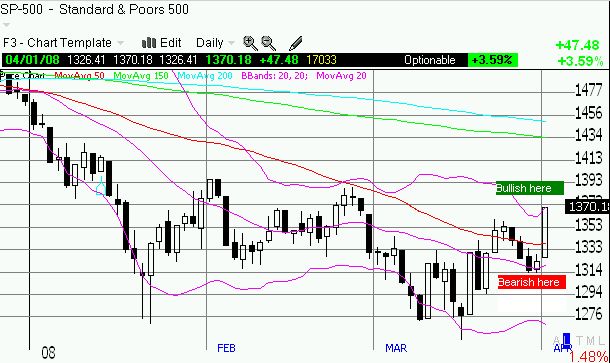The width and height of the screenshot is (610, 363).
Task: Click the blue scale icon near APR
Action: [566, 340]
